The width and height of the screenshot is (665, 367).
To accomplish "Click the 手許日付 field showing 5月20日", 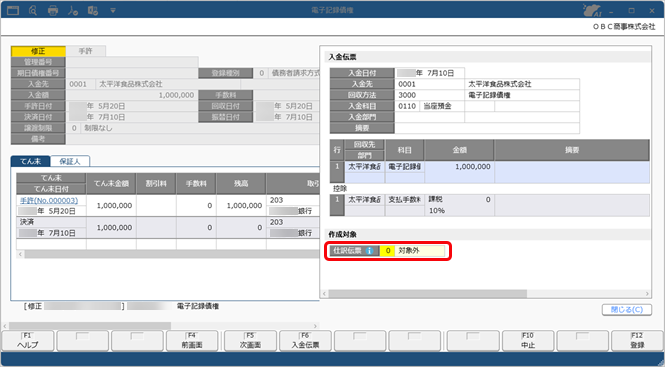I will point(132,106).
